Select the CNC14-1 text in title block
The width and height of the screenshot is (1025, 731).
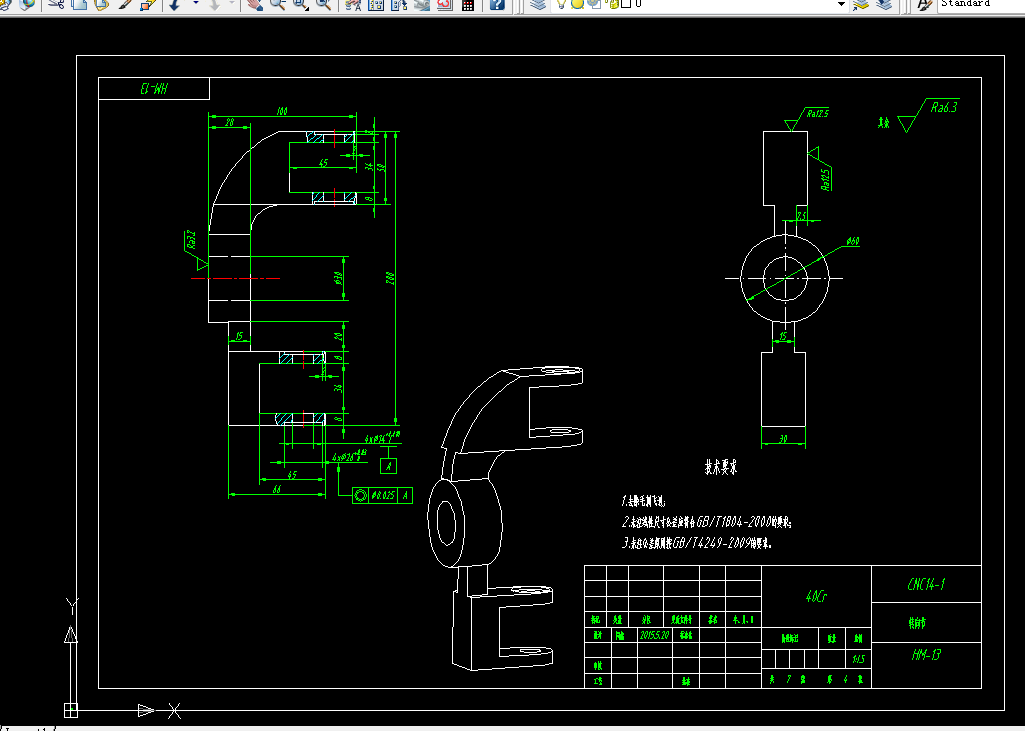(x=926, y=585)
